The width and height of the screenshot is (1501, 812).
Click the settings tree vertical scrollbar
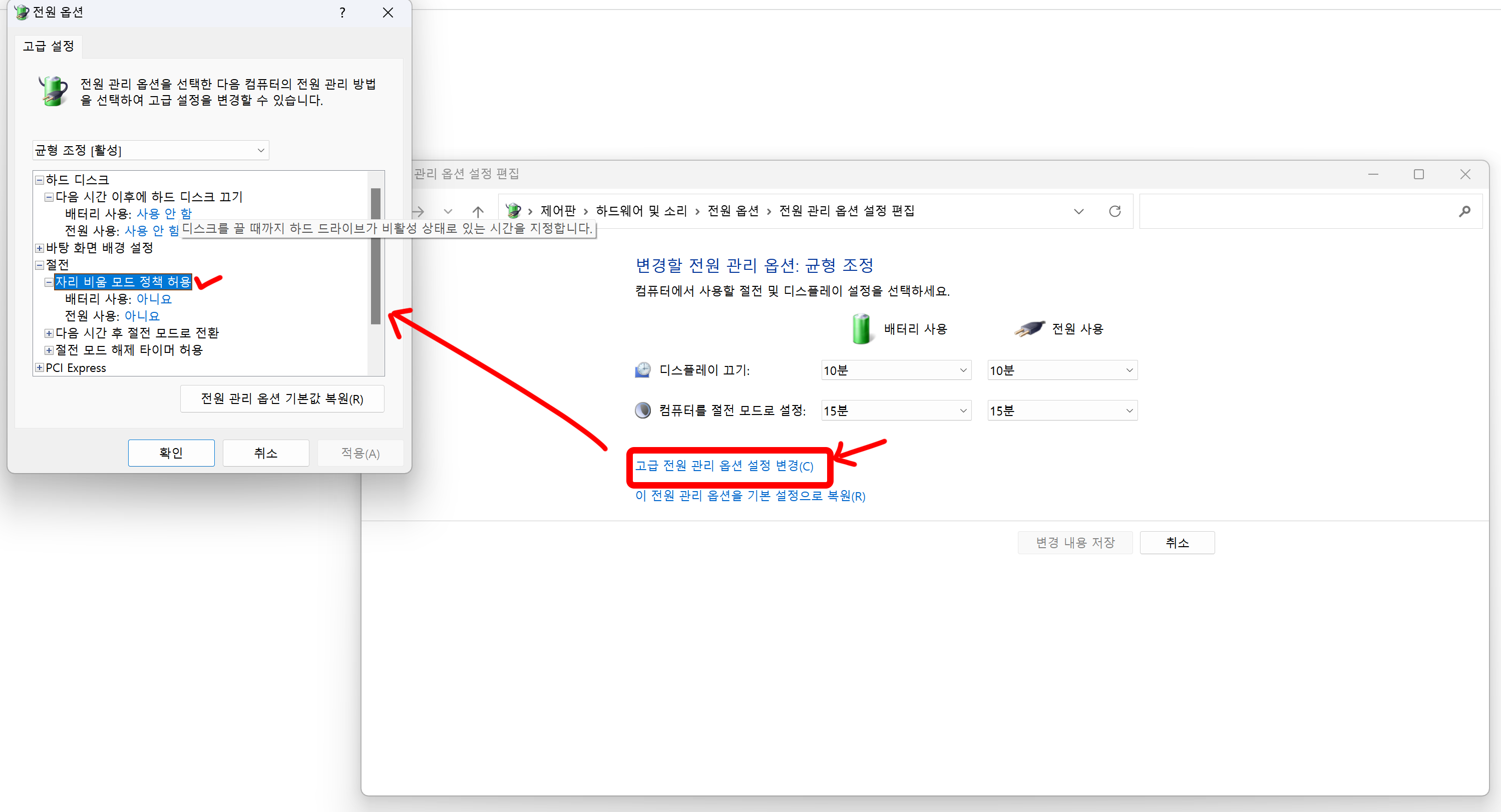(x=376, y=256)
